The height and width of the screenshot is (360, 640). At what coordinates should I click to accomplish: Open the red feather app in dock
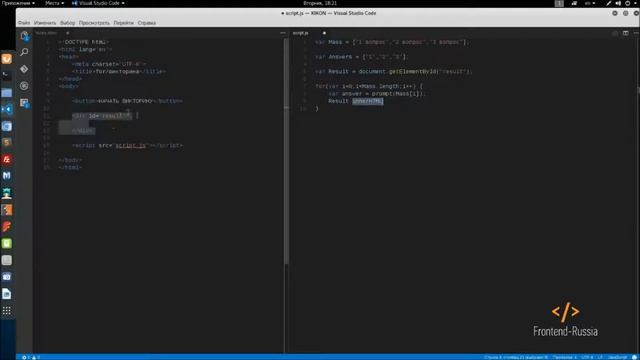click(x=7, y=227)
